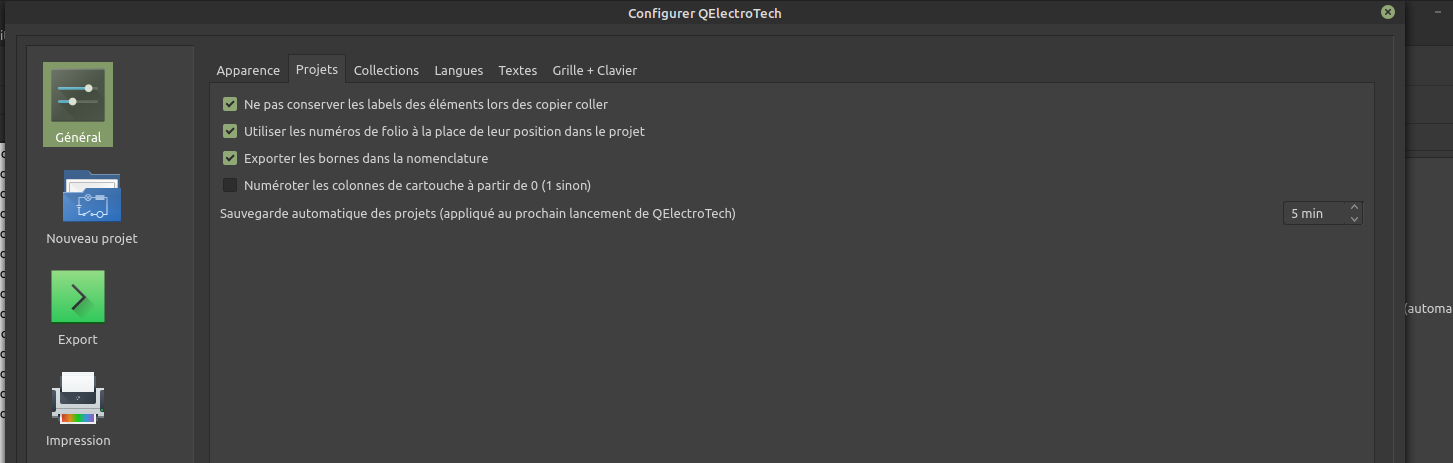Click the '5 min' autosave field
Image resolution: width=1453 pixels, height=463 pixels.
(1313, 213)
